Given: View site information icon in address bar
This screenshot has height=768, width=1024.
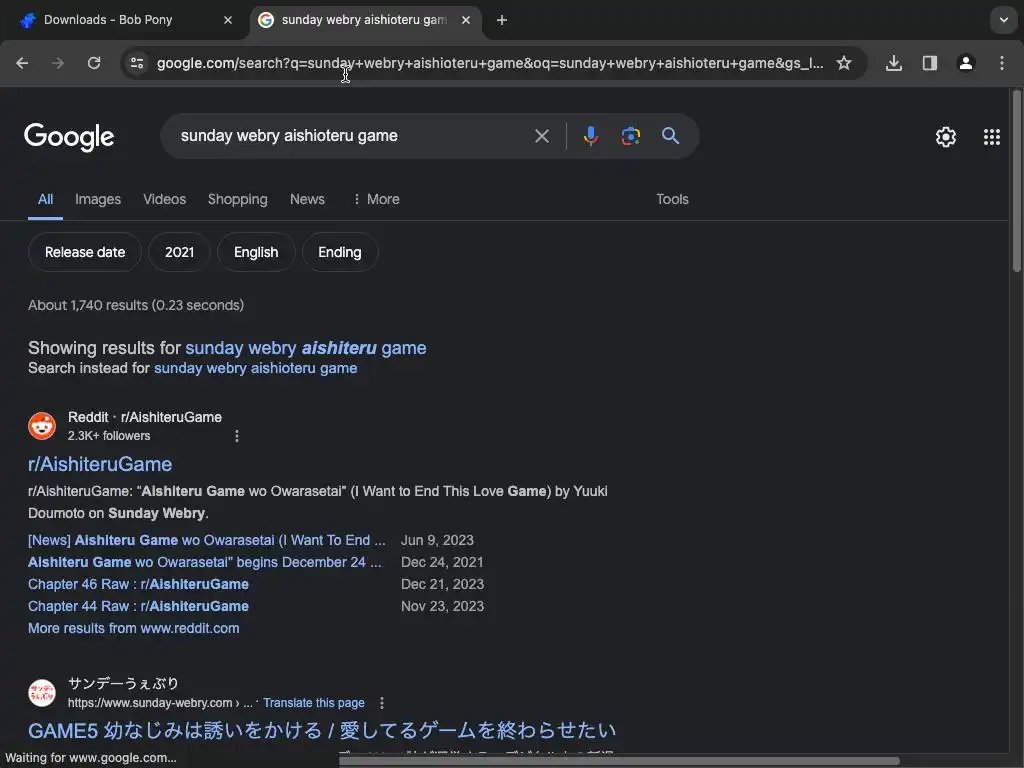Looking at the screenshot, I should 137,63.
